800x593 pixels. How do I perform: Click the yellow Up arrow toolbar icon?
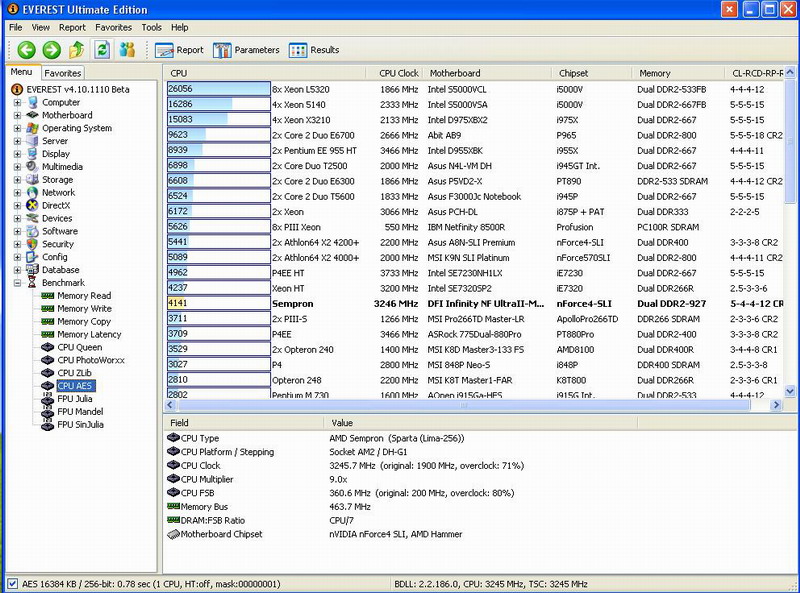point(76,50)
